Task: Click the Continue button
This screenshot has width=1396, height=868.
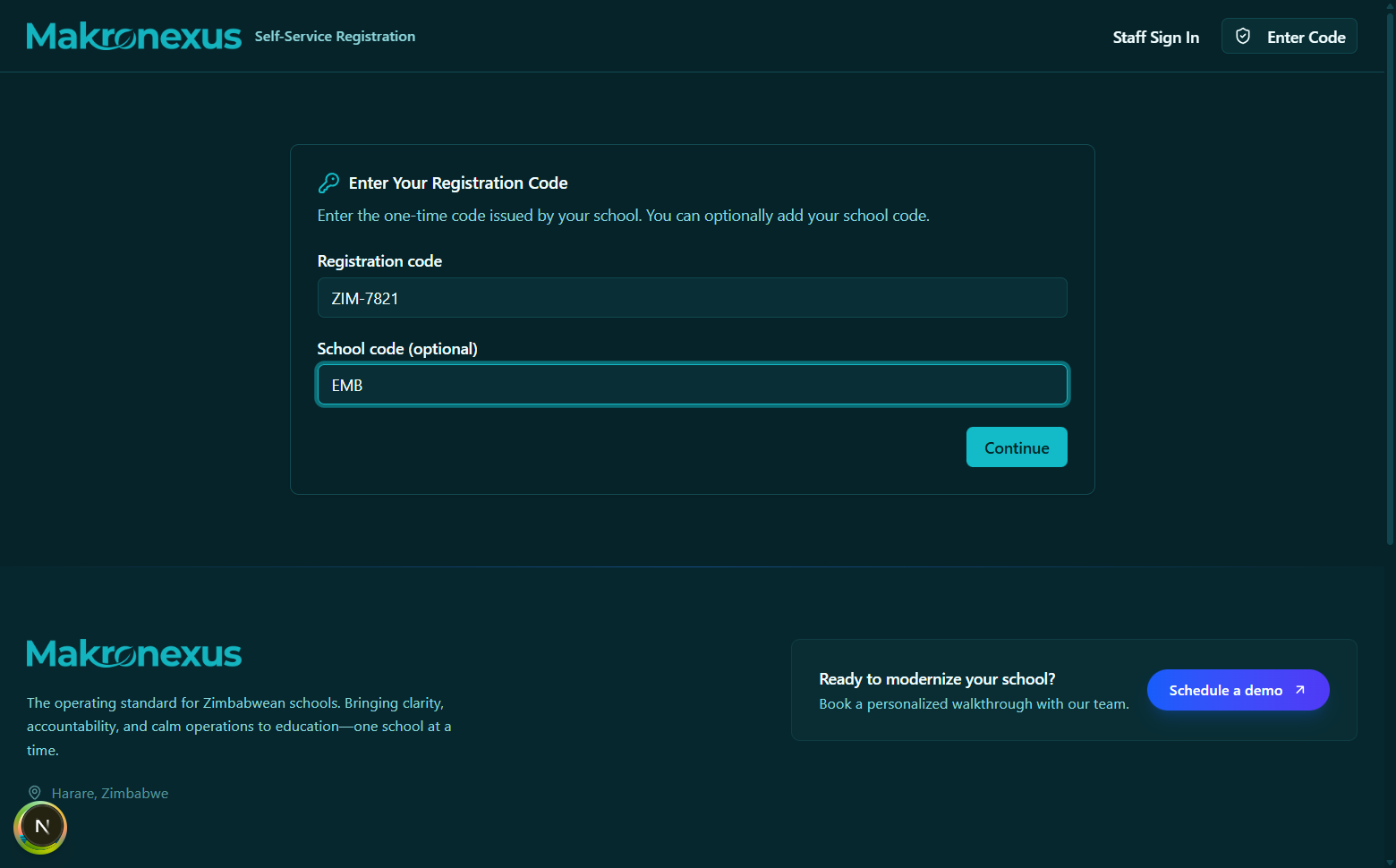Action: click(x=1017, y=447)
